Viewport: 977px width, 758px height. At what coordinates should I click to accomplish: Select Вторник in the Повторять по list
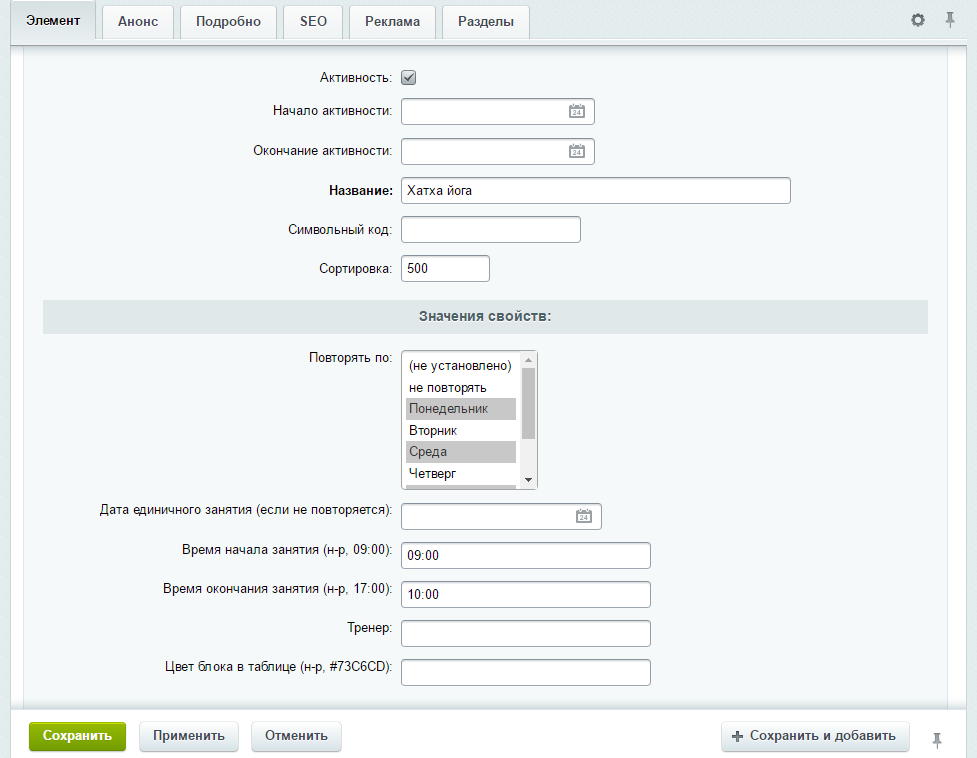click(x=461, y=430)
